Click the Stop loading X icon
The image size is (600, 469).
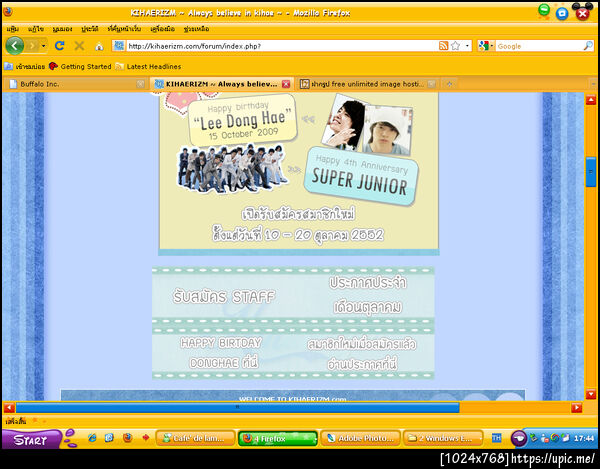coord(79,46)
